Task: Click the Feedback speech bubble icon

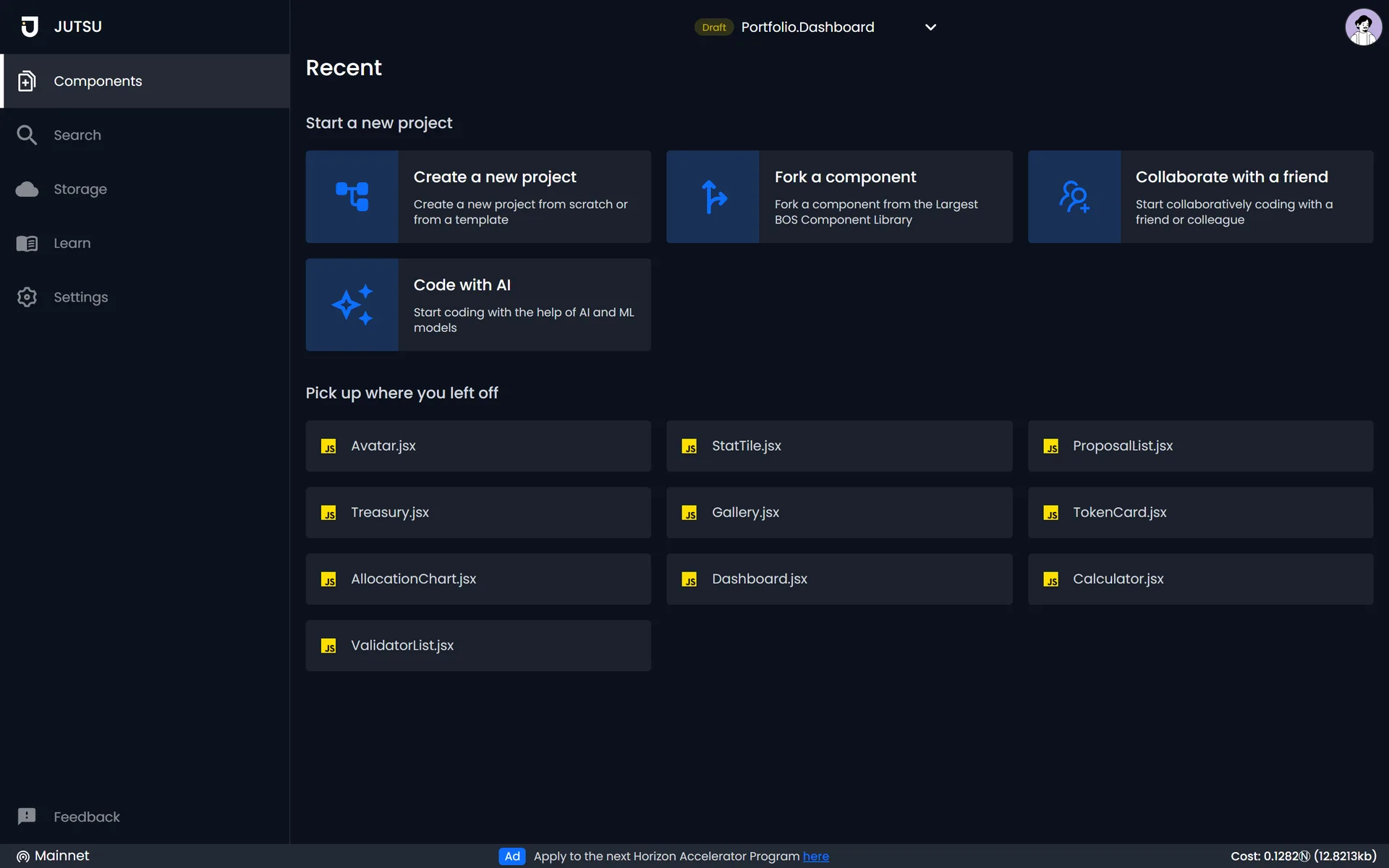Action: pos(27,817)
